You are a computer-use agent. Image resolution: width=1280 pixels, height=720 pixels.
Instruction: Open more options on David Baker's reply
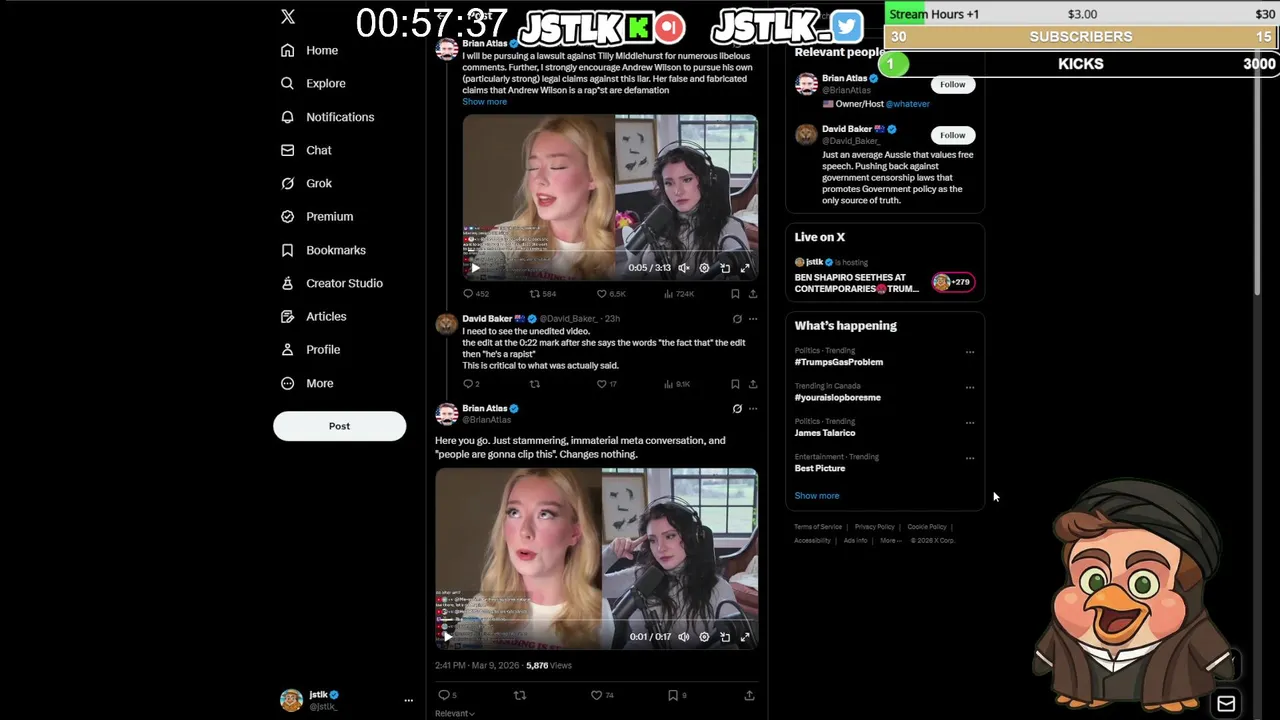[x=753, y=319]
